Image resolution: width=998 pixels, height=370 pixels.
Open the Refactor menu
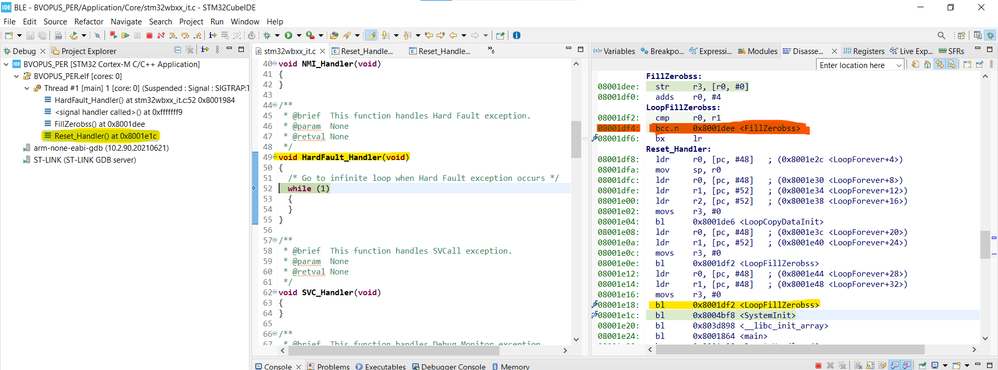[88, 21]
